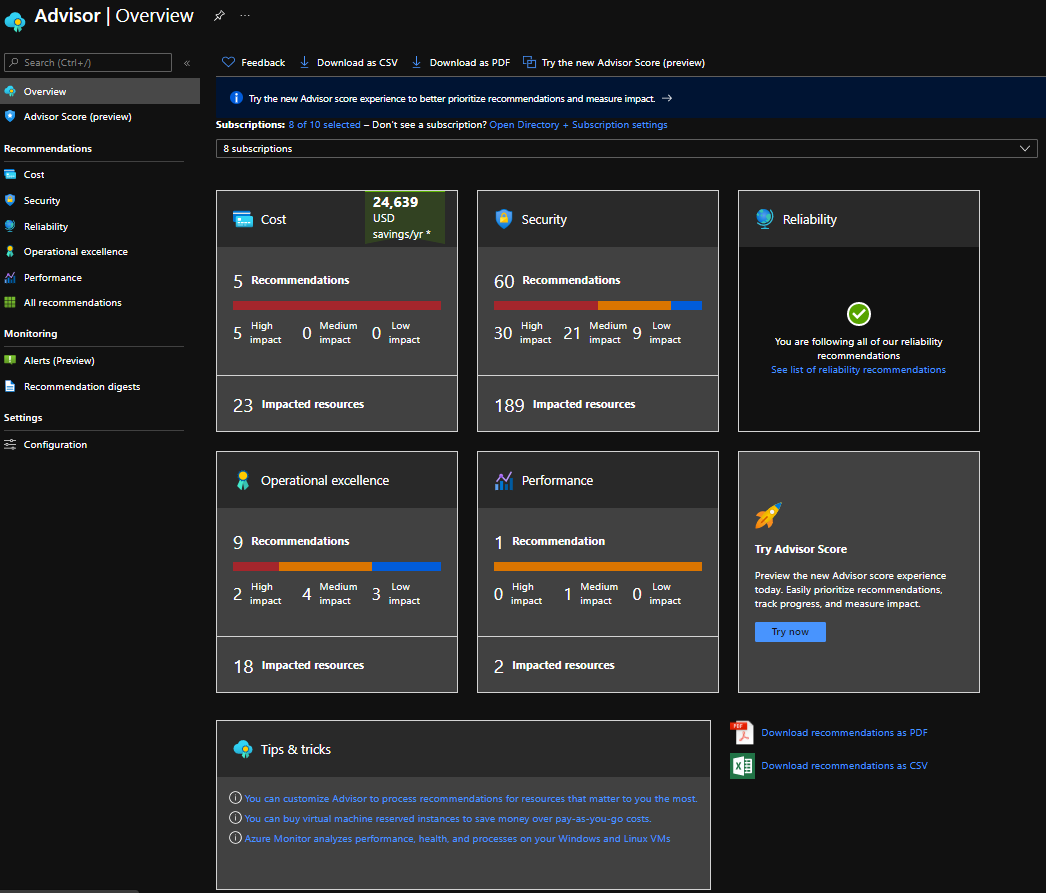Click the Download as PDF arrow icon
The height and width of the screenshot is (893, 1046).
point(416,62)
